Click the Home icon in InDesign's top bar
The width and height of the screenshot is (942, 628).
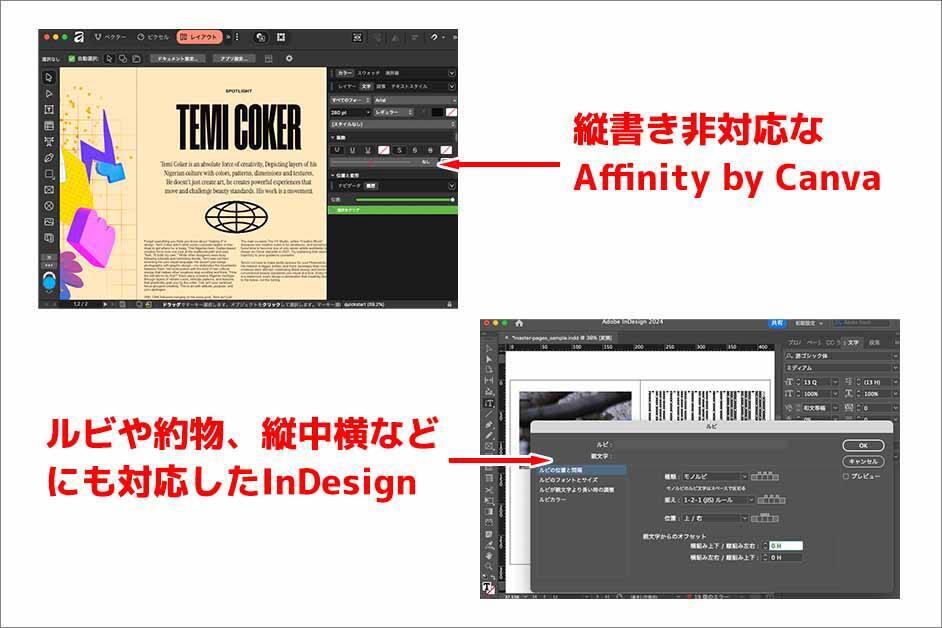517,322
